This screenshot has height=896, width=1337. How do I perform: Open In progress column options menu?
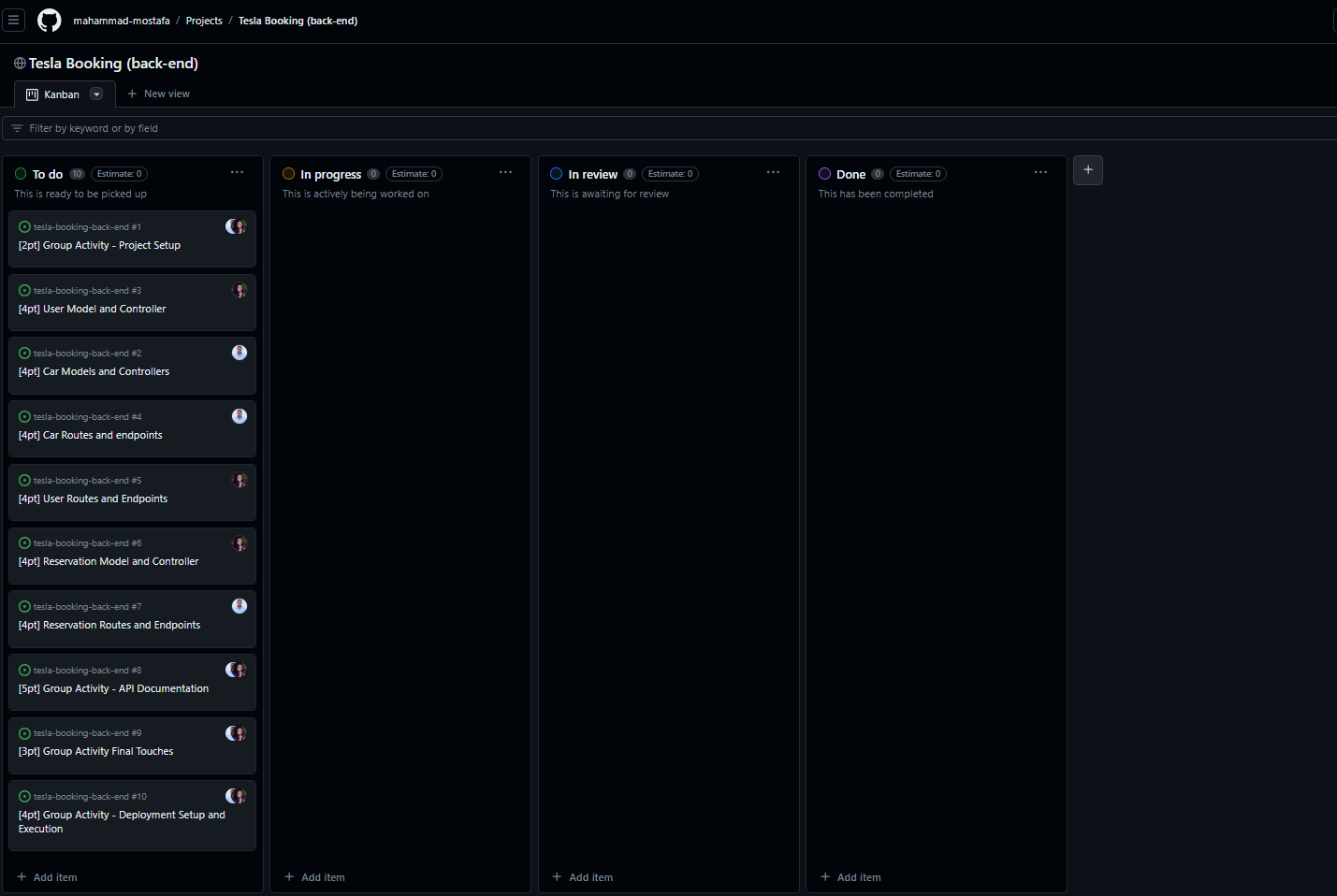click(505, 172)
